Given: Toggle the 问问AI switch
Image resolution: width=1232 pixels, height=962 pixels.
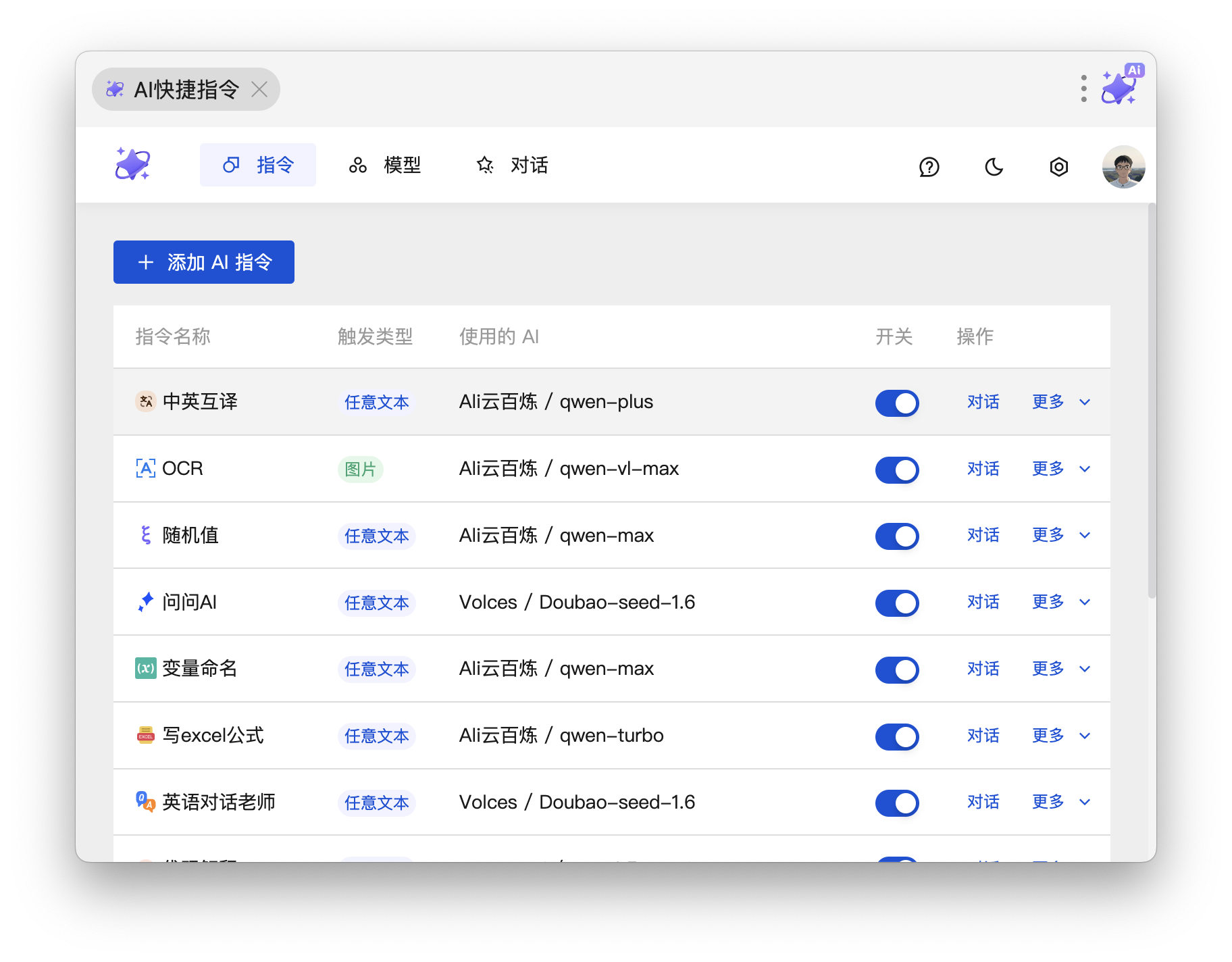Looking at the screenshot, I should coord(897,603).
